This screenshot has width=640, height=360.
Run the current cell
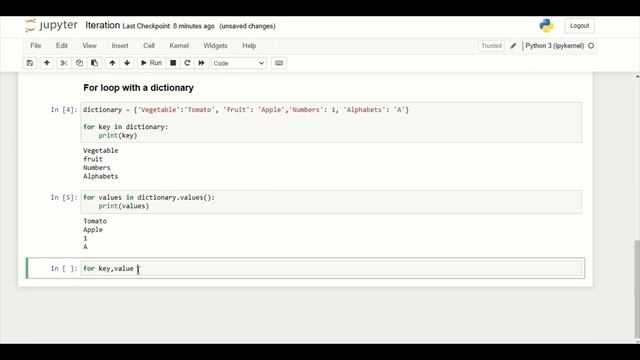click(x=151, y=63)
